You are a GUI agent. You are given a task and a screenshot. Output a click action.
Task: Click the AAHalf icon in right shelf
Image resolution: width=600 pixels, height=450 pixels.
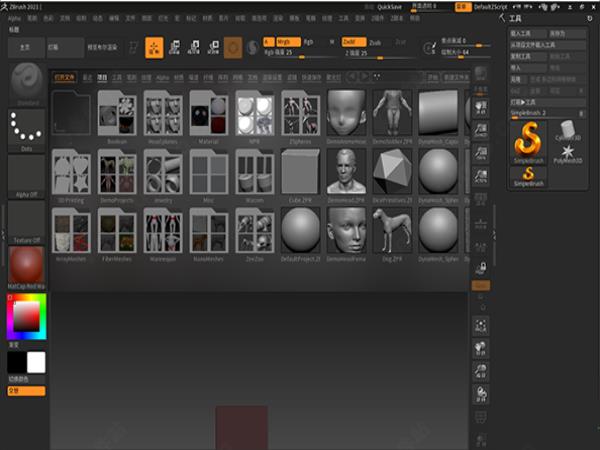(481, 176)
